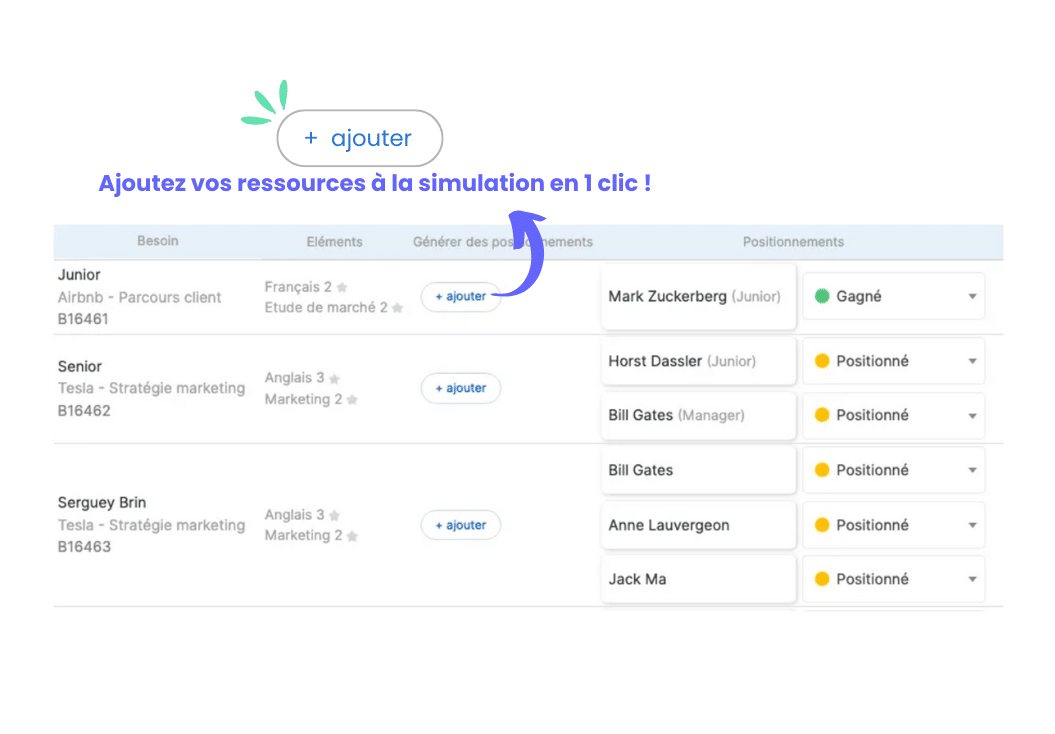This screenshot has width=1055, height=734.
Task: Click star next to Anglais 3 in Serguey Brin row
Action: point(334,516)
